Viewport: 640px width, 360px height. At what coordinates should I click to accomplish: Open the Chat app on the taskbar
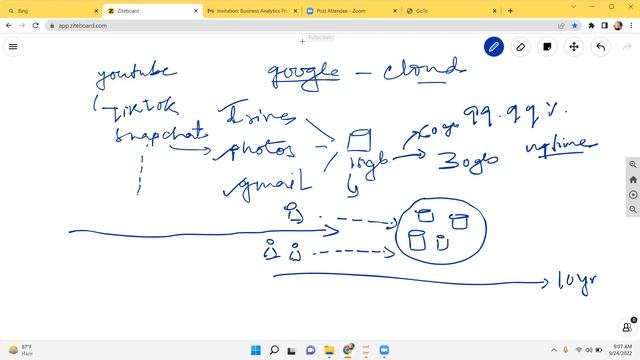[x=311, y=350]
